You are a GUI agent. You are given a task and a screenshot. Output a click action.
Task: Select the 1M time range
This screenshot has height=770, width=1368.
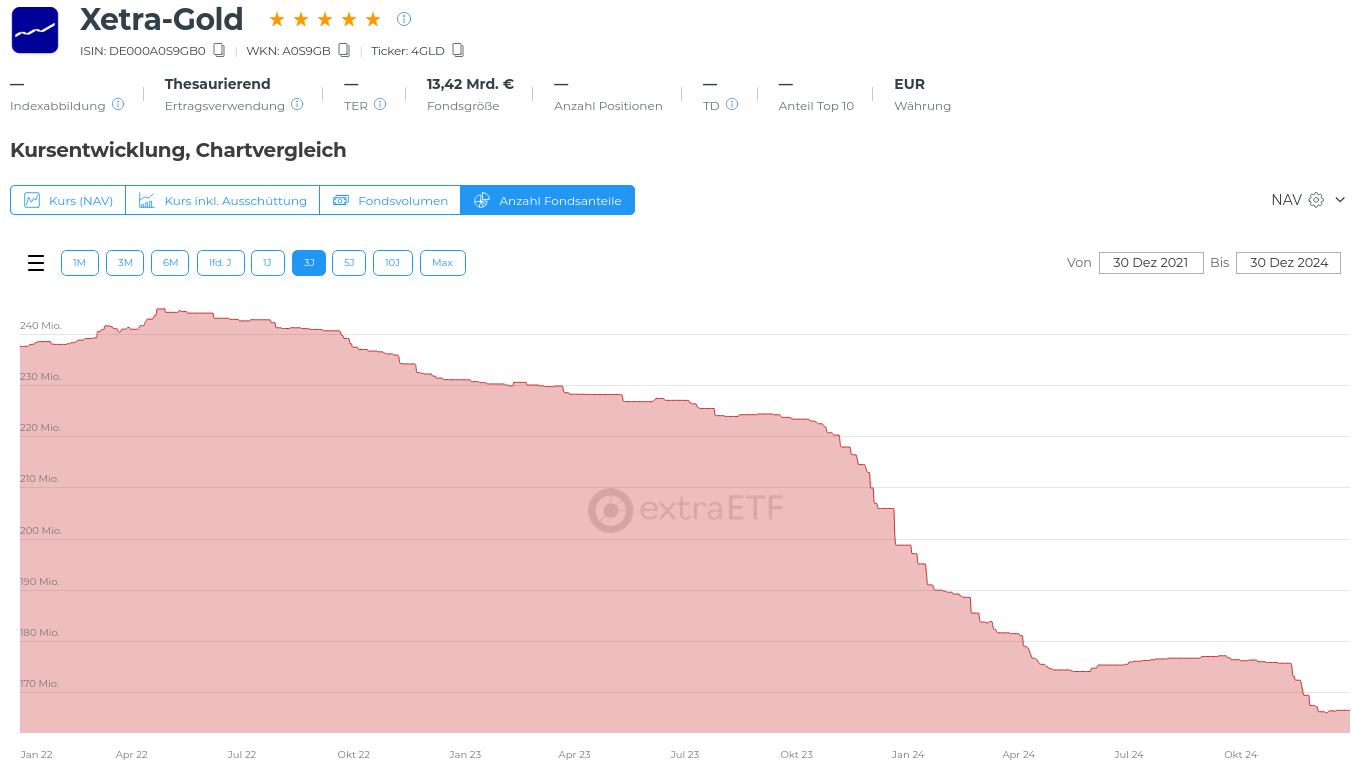[x=80, y=263]
